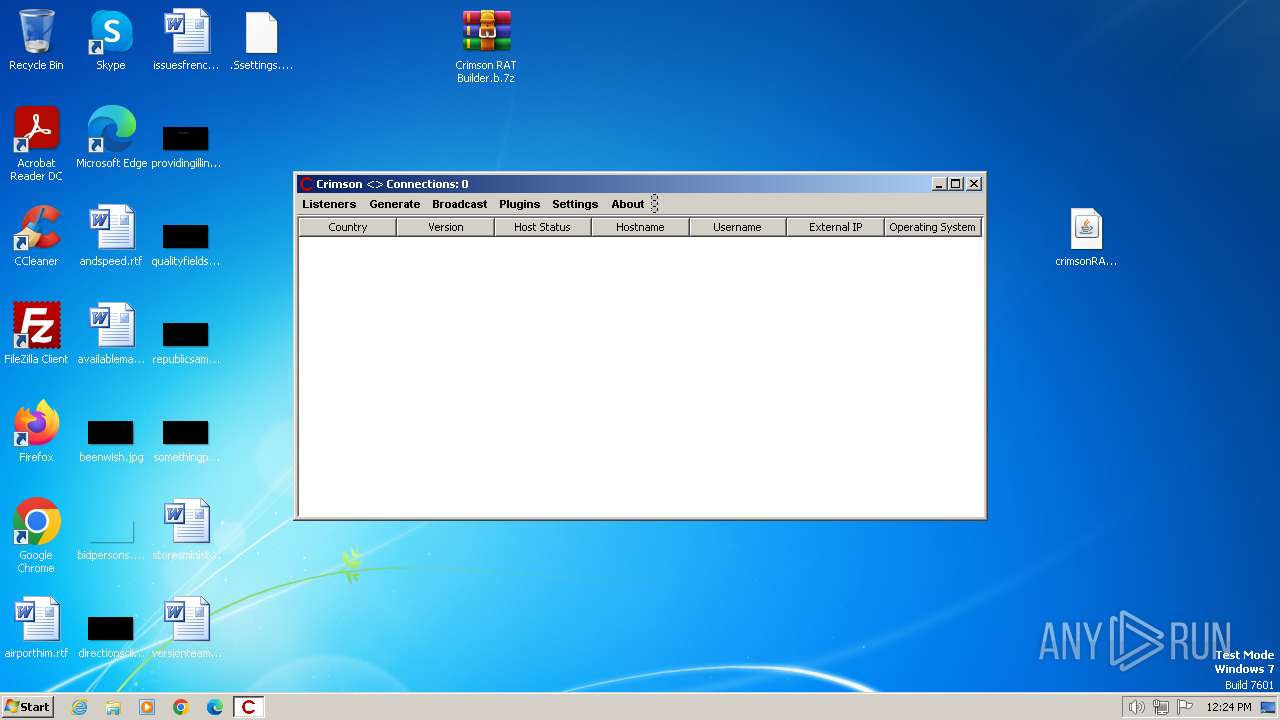Select the Skype desktop shortcut
Screen dimensions: 1280x720
(111, 40)
